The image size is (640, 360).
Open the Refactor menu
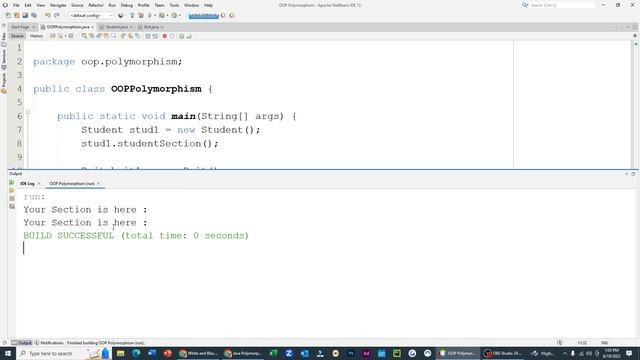(x=96, y=5)
